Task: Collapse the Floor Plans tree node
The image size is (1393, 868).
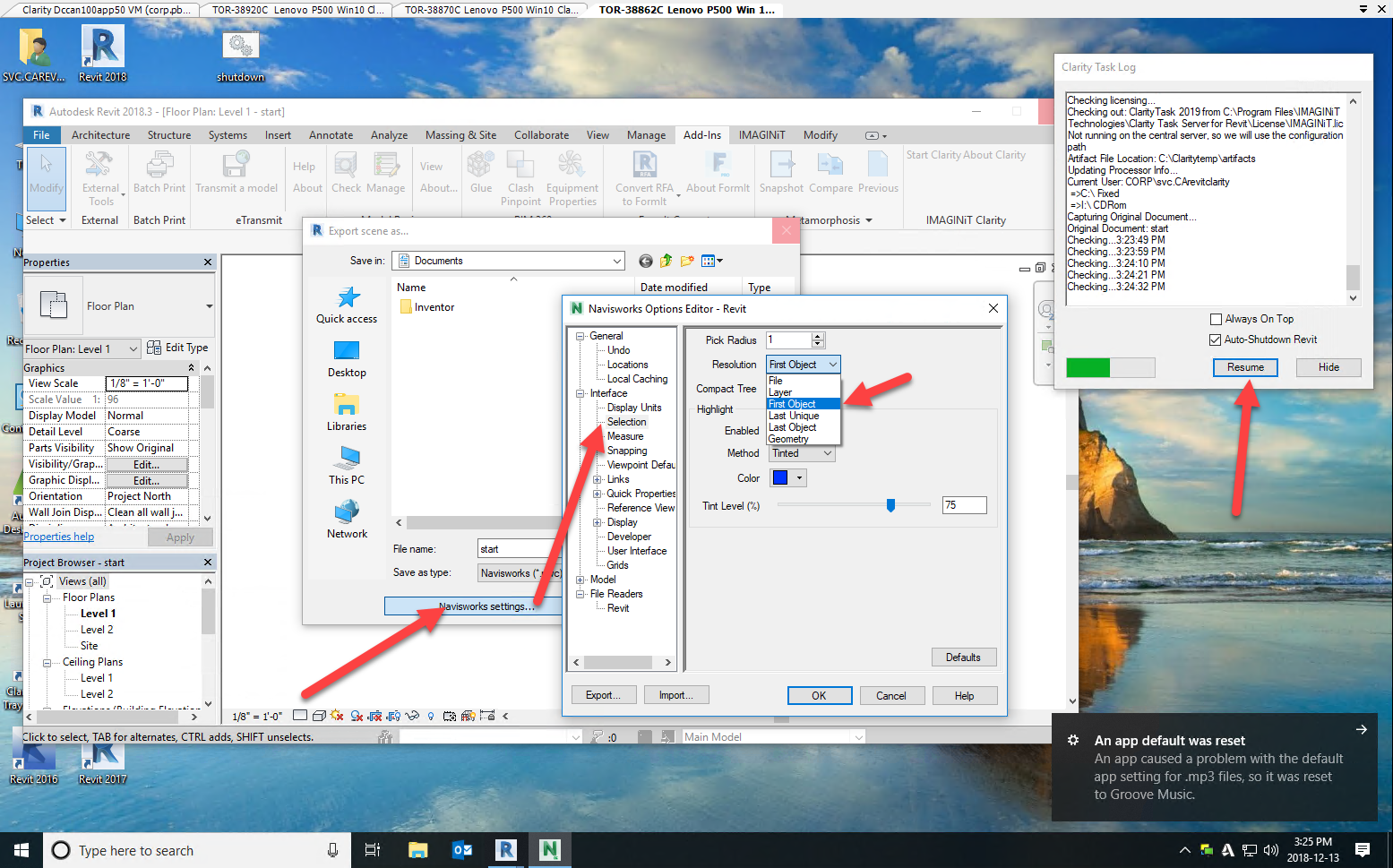Action: click(x=47, y=597)
